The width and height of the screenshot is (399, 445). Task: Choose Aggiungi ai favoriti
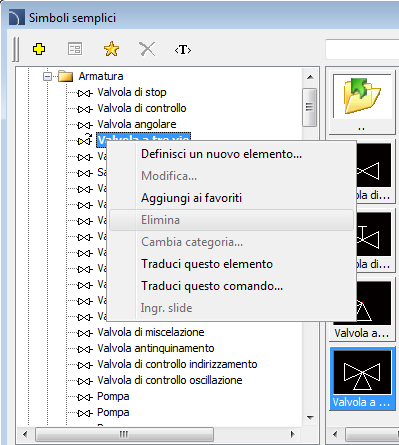(231, 198)
